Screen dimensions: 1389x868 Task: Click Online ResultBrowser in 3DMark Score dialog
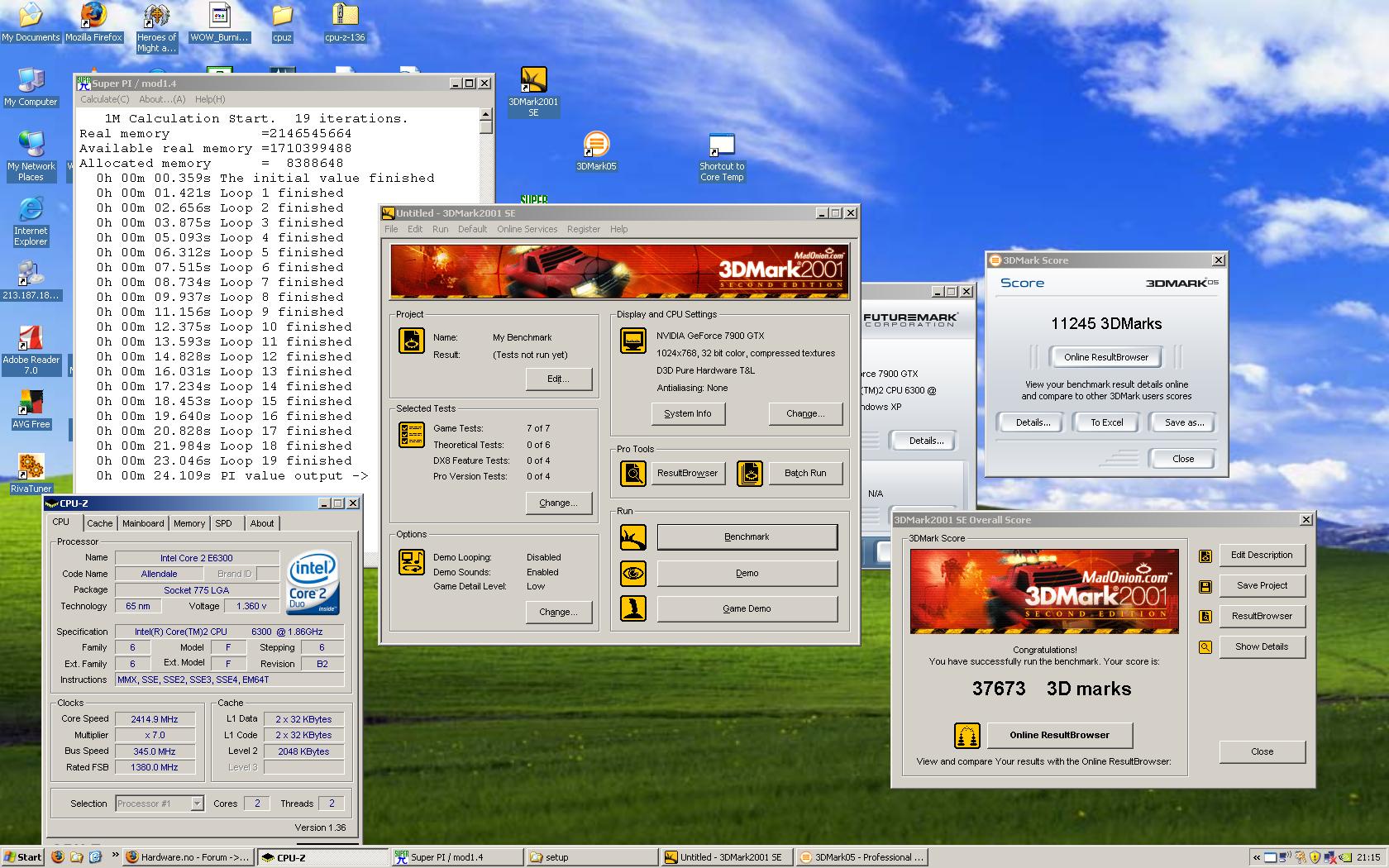pos(1106,357)
